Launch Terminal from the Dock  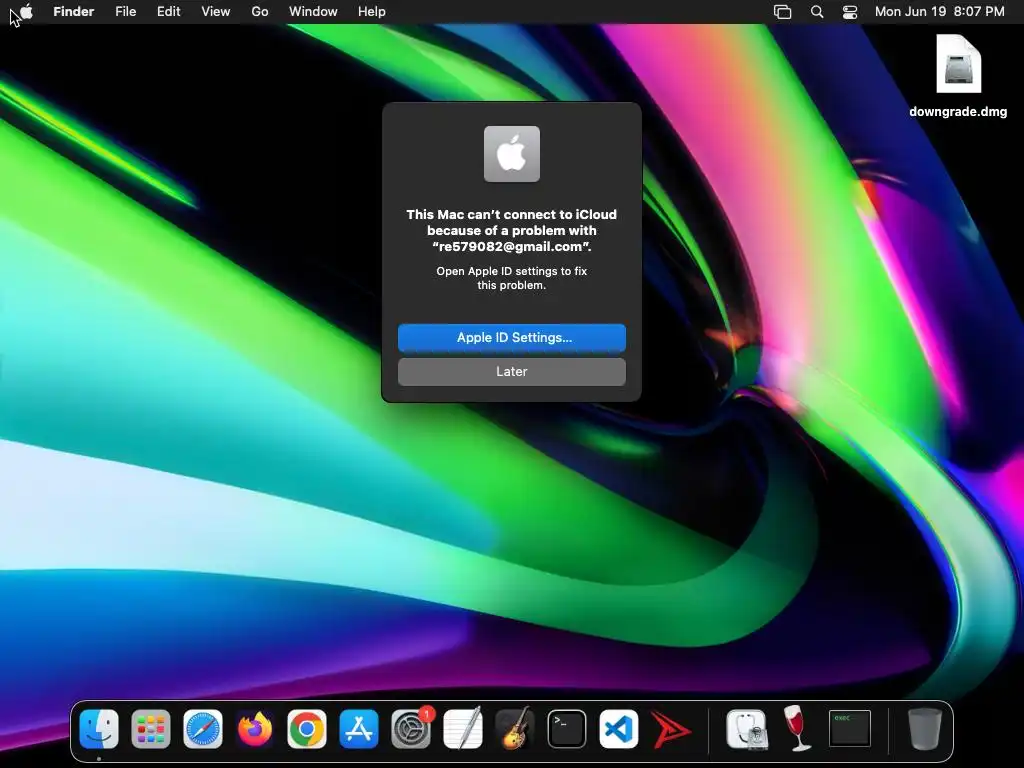567,729
